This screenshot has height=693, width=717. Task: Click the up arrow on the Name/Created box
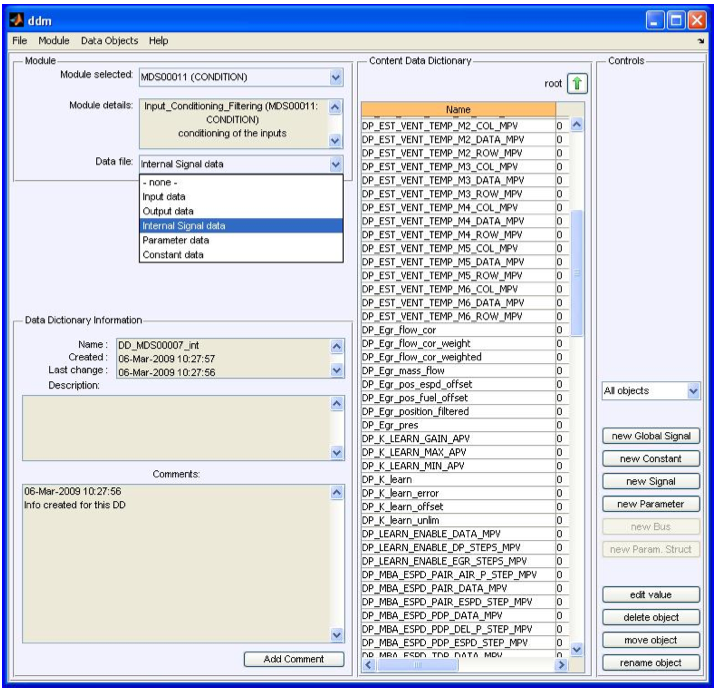pos(337,346)
